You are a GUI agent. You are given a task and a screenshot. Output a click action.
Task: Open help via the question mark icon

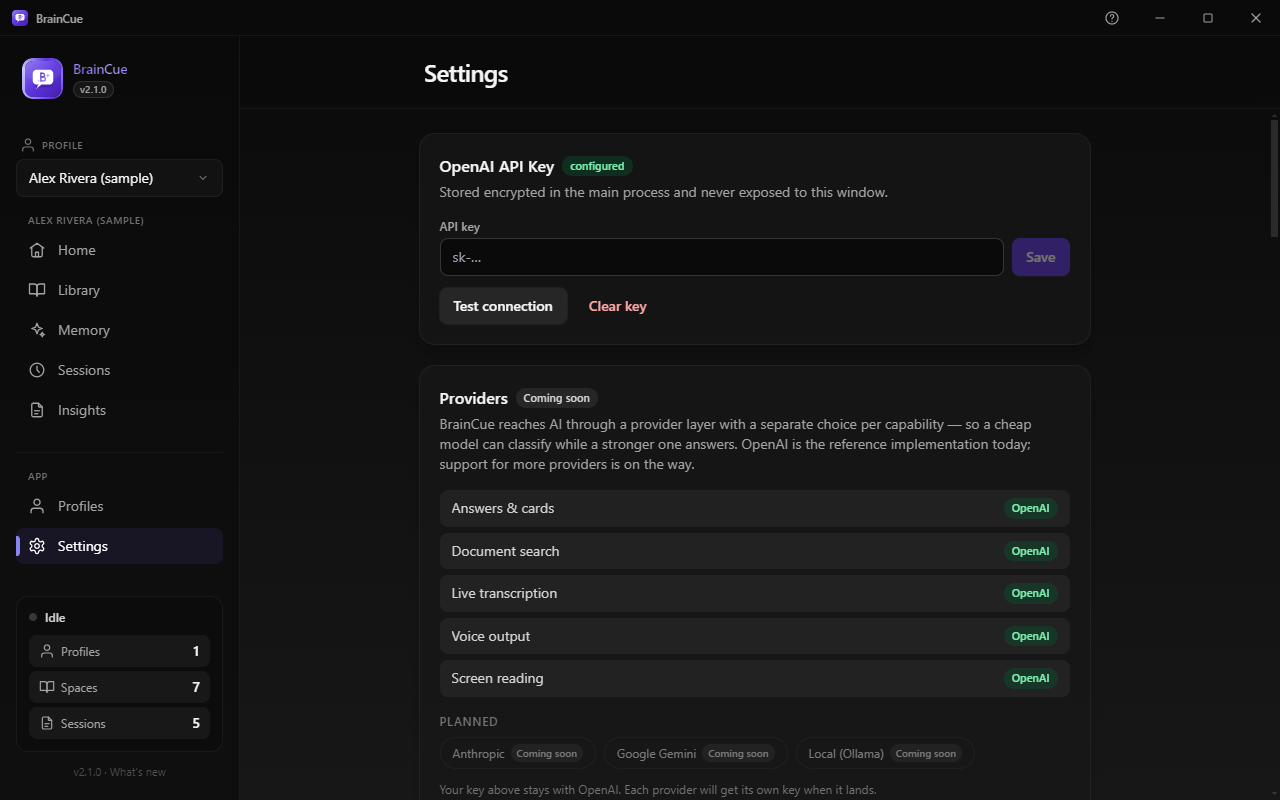point(1112,18)
